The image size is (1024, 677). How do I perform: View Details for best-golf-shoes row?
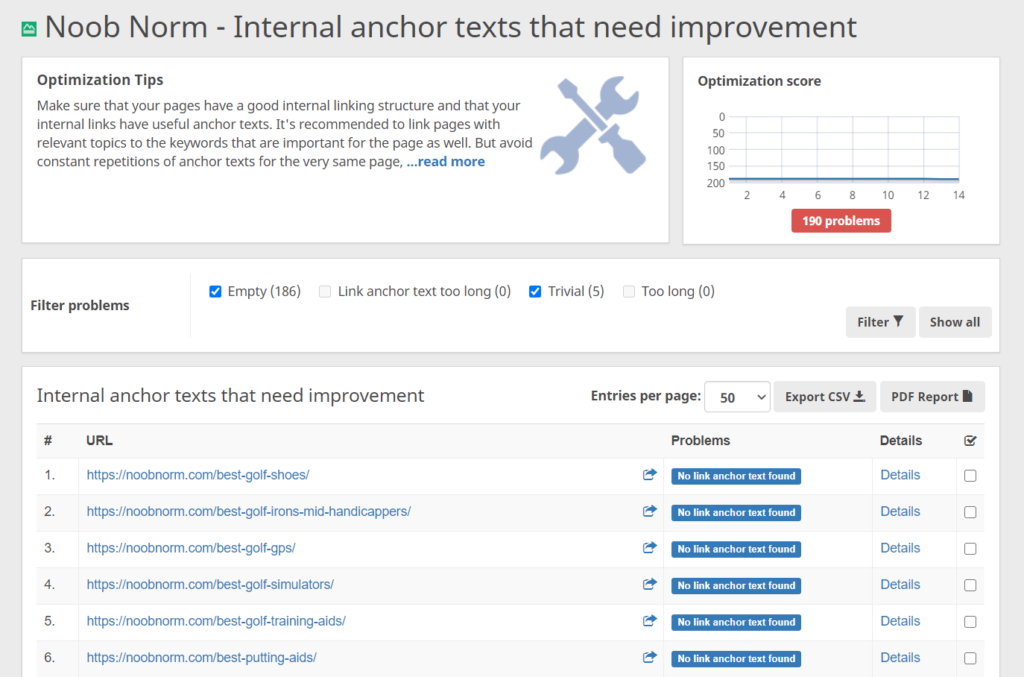pos(900,475)
